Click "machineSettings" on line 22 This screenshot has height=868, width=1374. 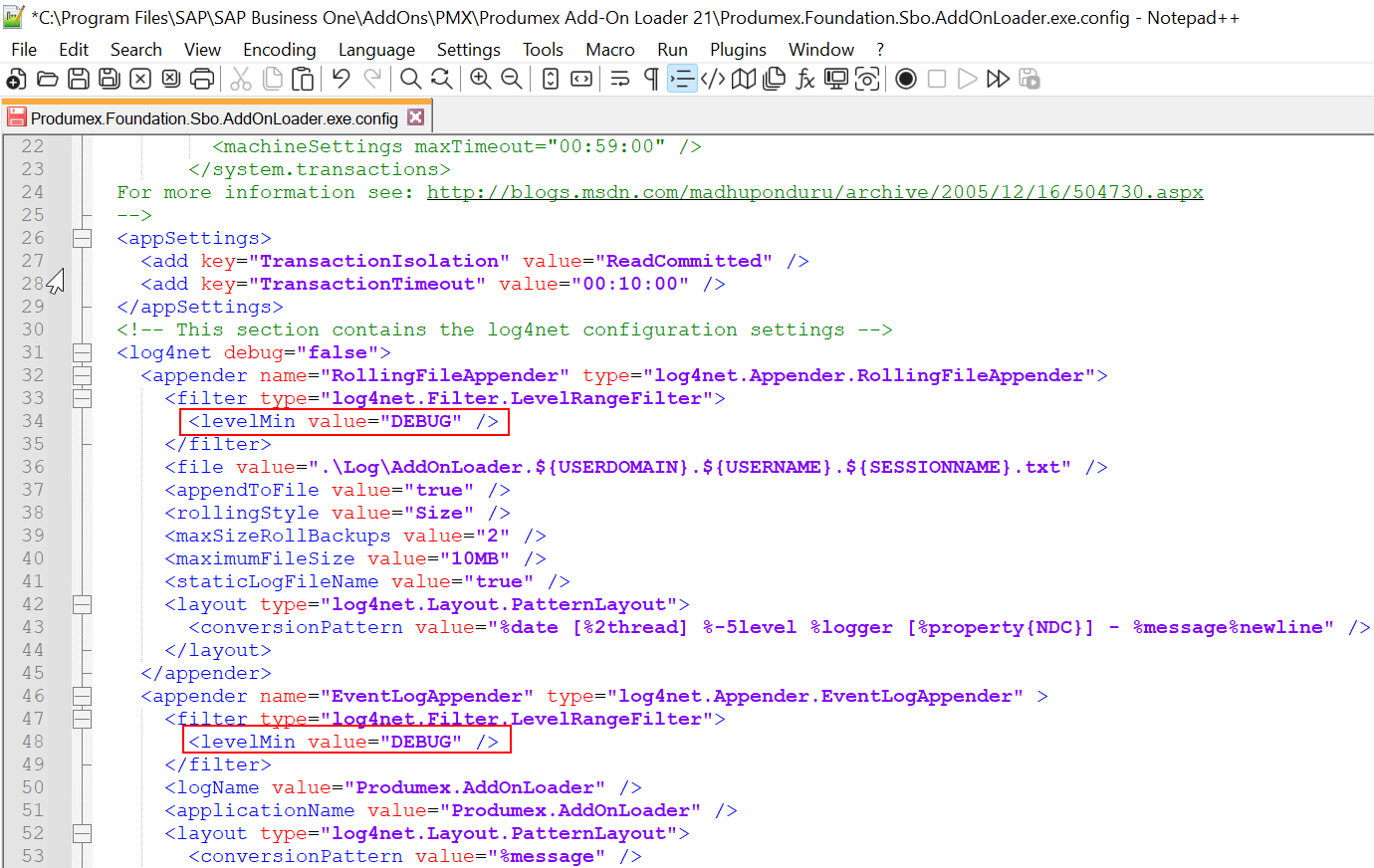click(314, 146)
